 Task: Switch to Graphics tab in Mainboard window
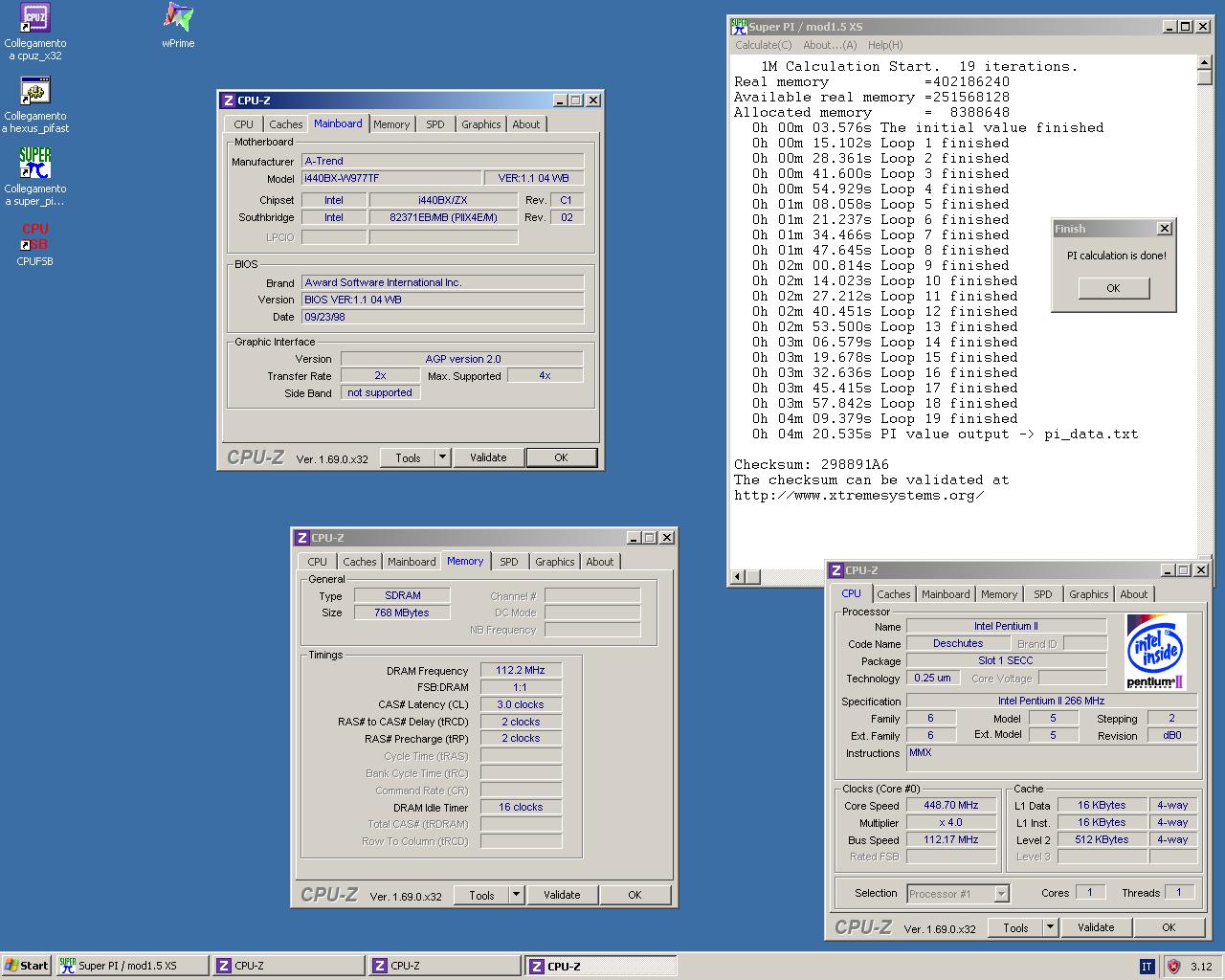pos(480,124)
